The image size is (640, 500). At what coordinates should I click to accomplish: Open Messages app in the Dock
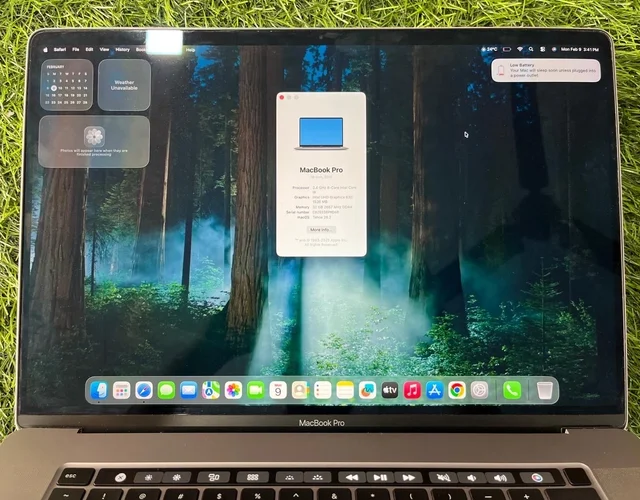167,391
